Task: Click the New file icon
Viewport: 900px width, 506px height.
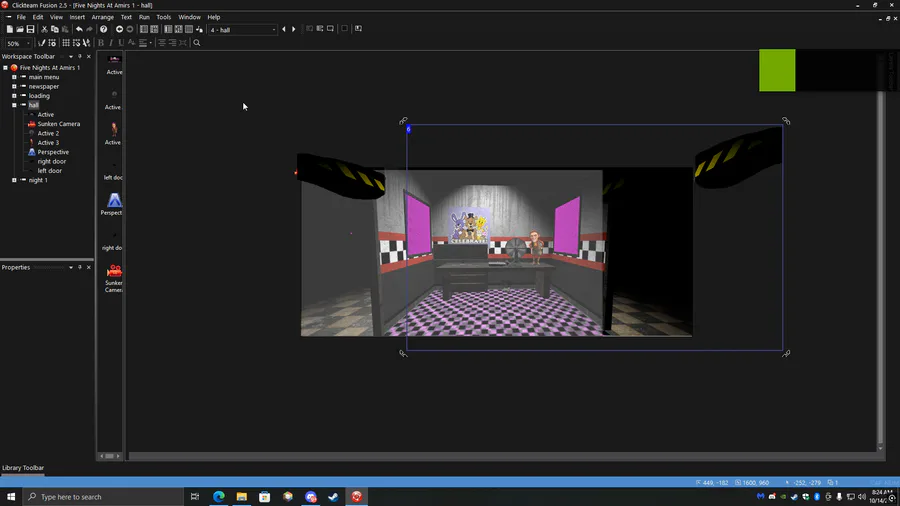Action: pos(10,29)
